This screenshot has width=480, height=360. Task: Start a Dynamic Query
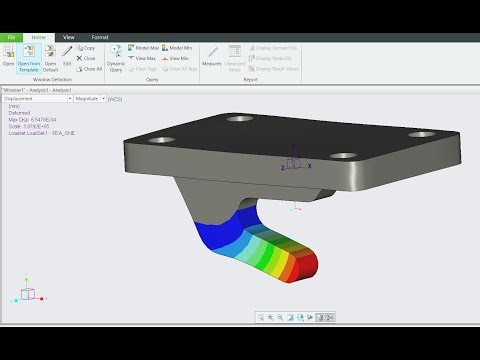[116, 58]
